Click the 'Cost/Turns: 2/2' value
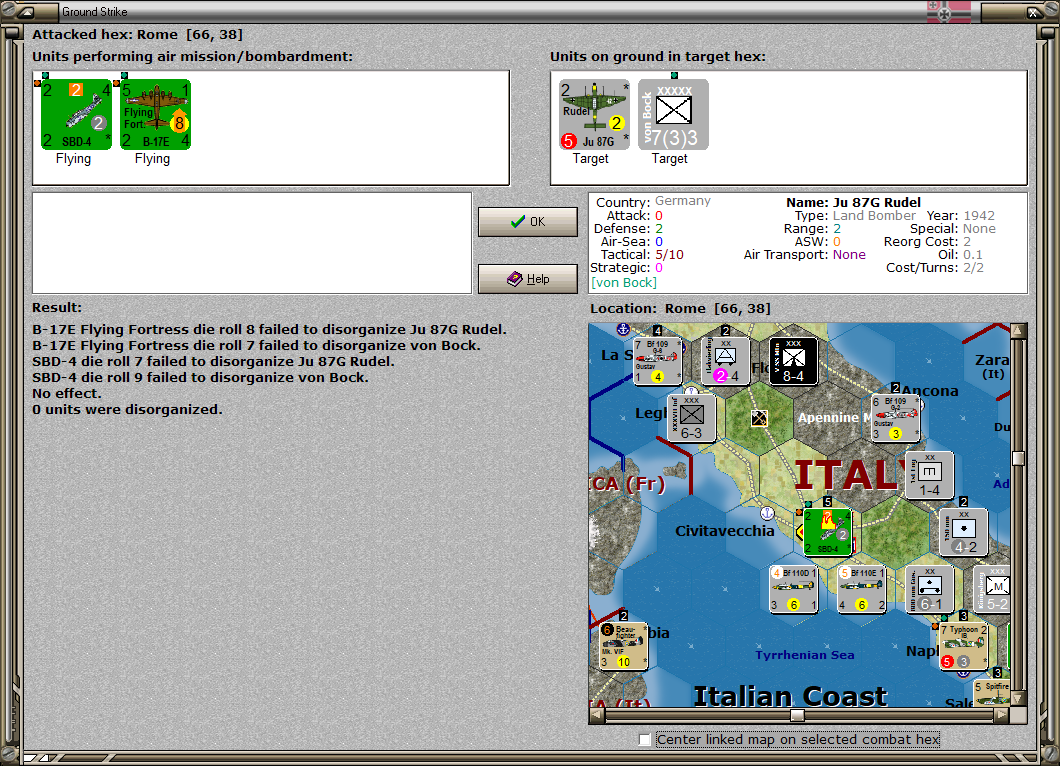1060x766 pixels. (973, 268)
